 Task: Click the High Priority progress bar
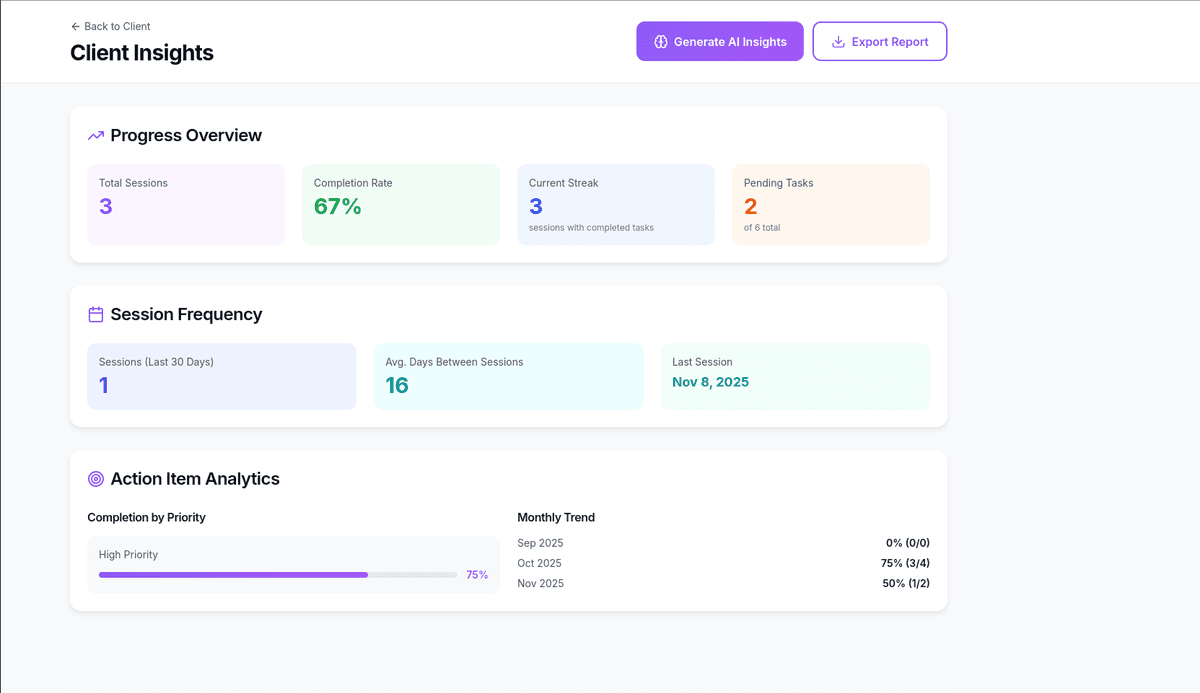[278, 575]
